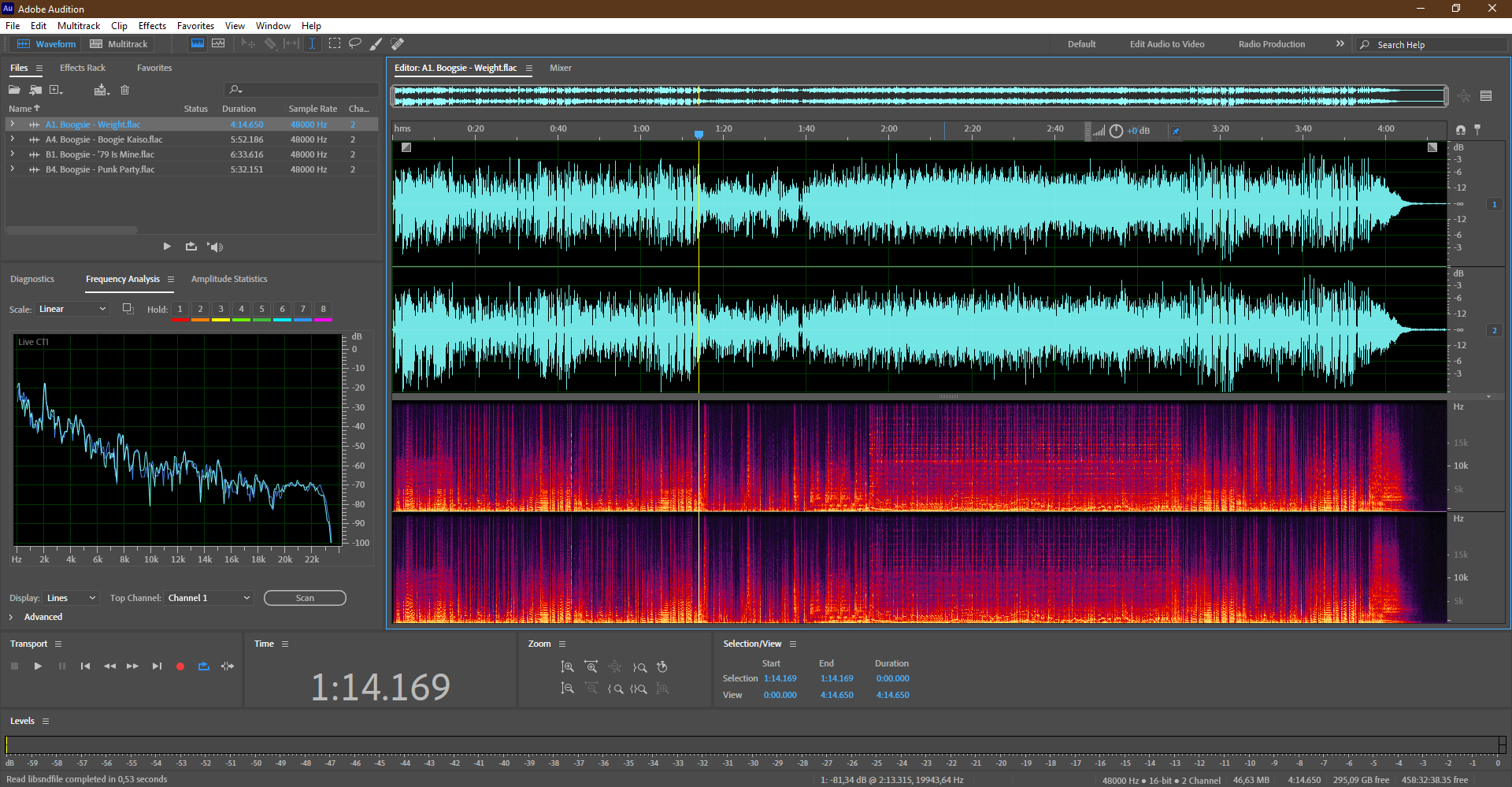
Task: Toggle Spectral Pitch Display
Action: [218, 44]
